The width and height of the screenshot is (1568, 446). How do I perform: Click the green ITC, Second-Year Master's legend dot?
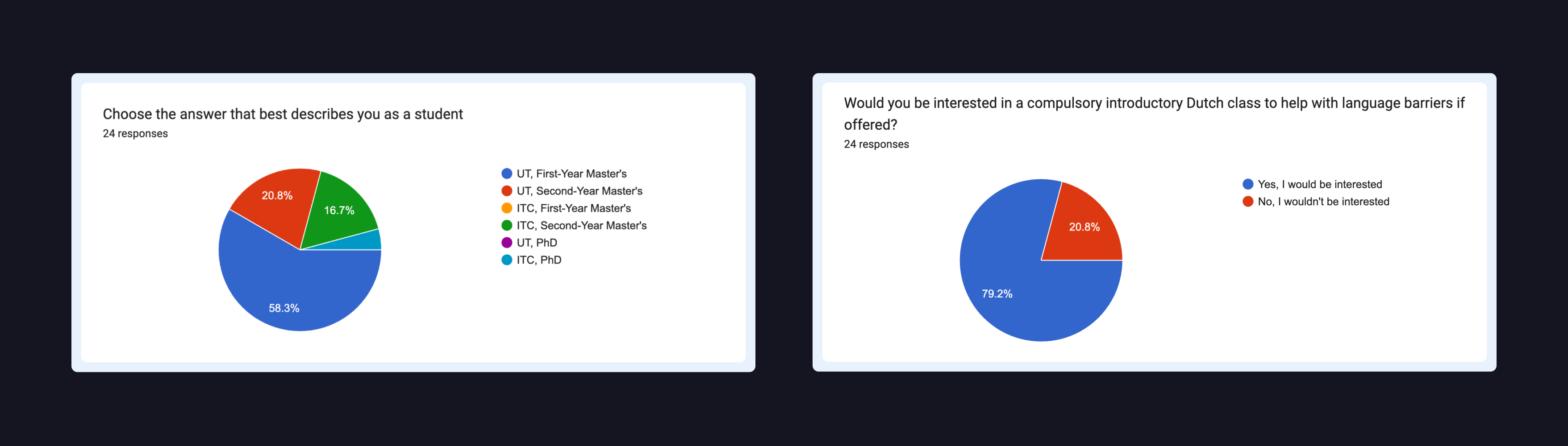pos(506,225)
